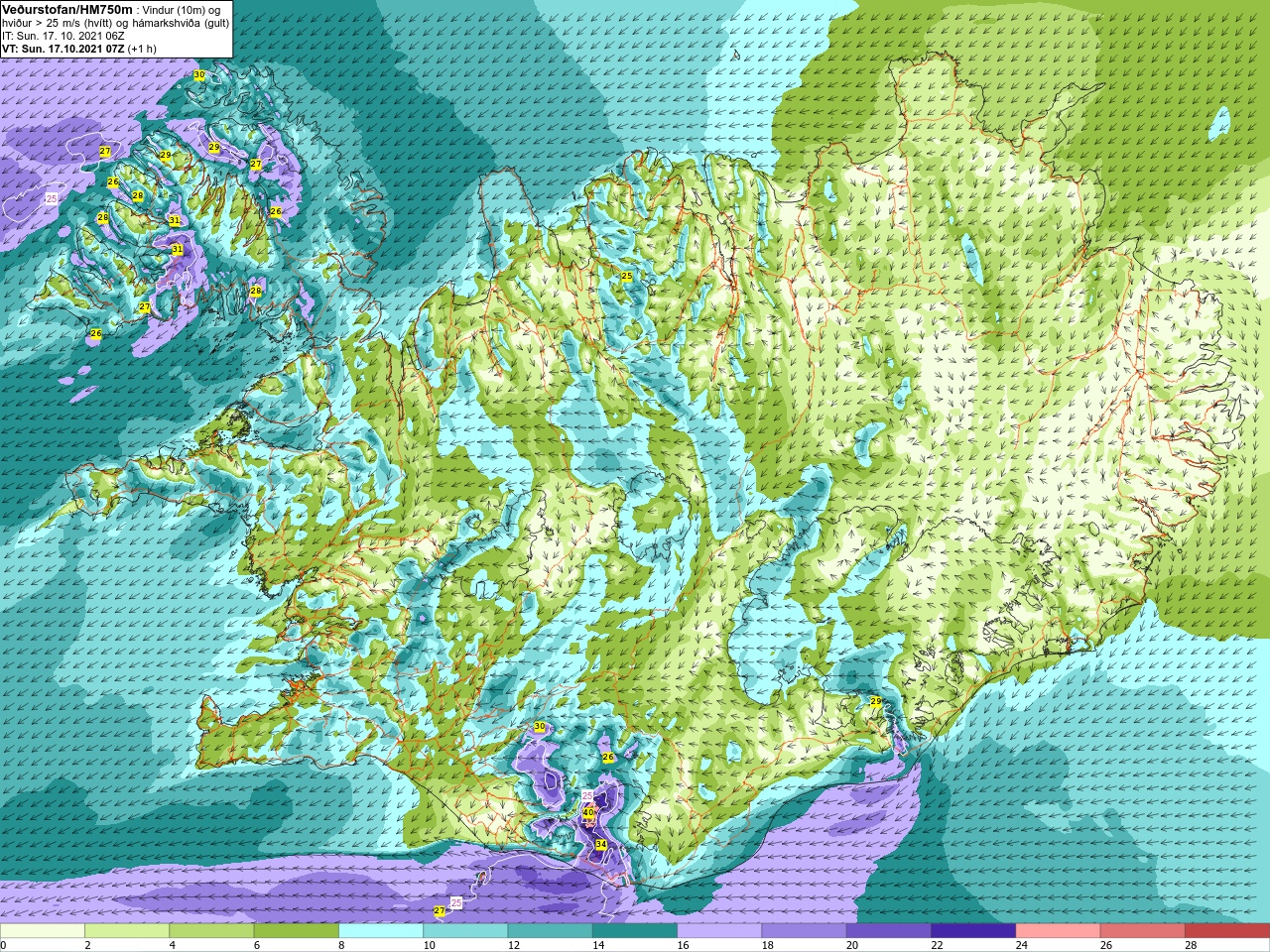Click the yellow gust label reading 34

pyautogui.click(x=600, y=844)
